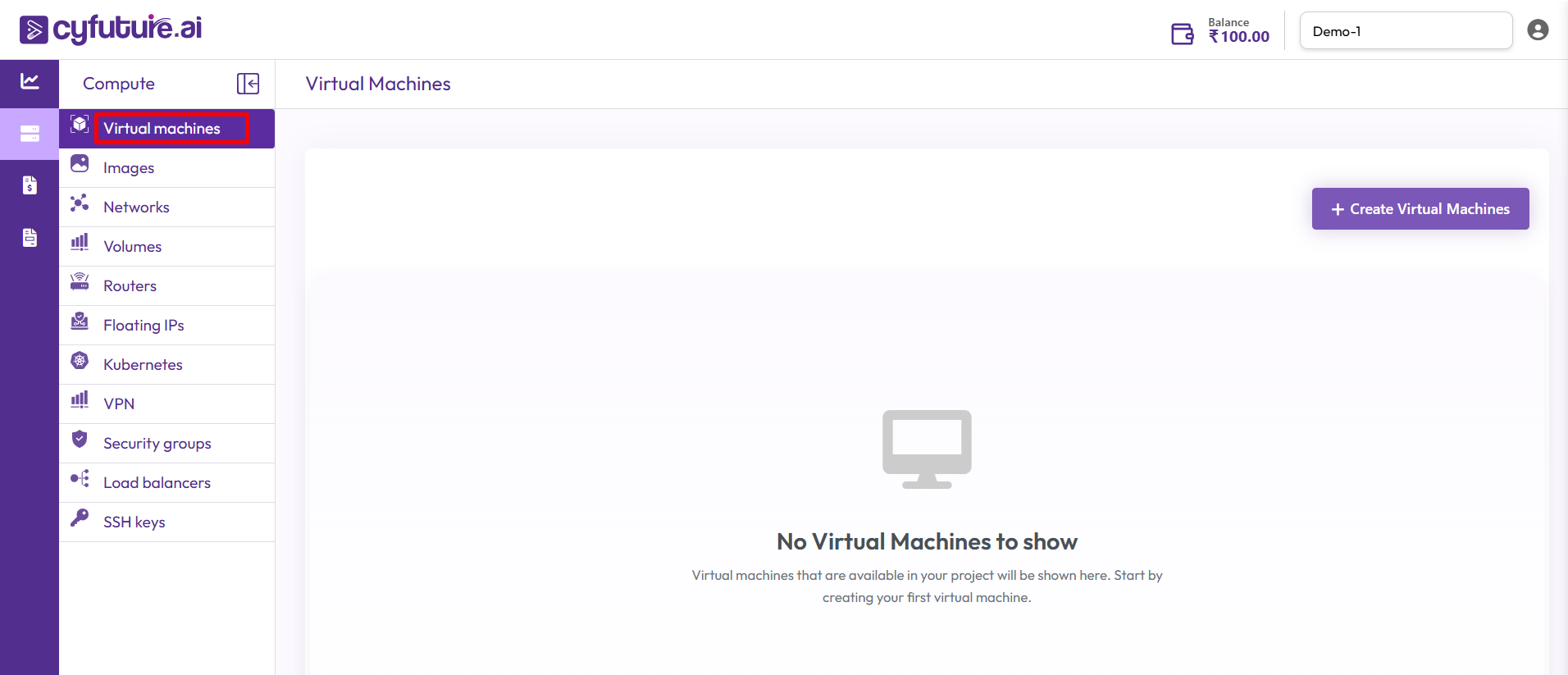
Task: Open Floating IPs from the sidebar
Action: point(144,326)
